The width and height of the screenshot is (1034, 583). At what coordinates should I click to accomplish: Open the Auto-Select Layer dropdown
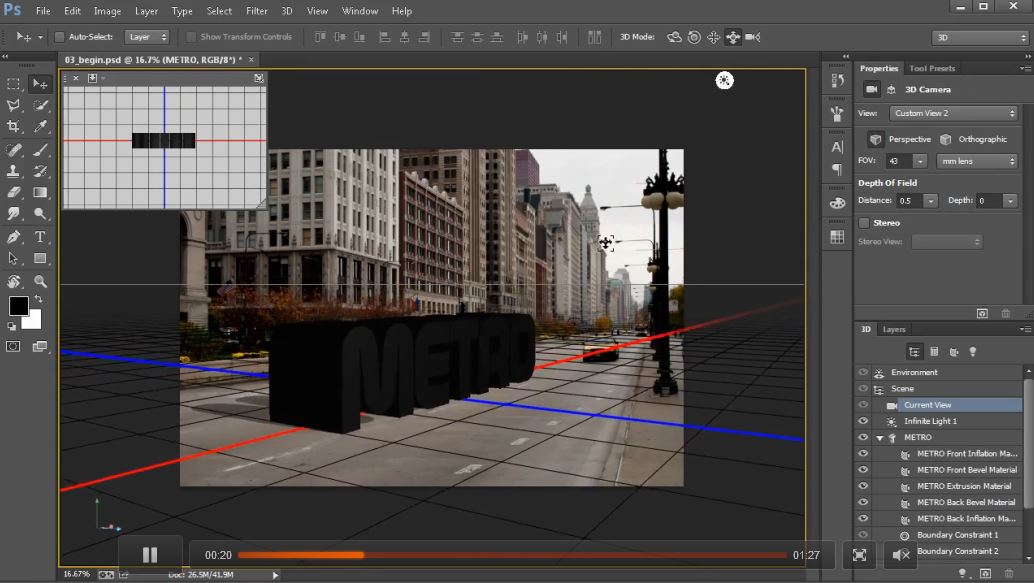[147, 37]
